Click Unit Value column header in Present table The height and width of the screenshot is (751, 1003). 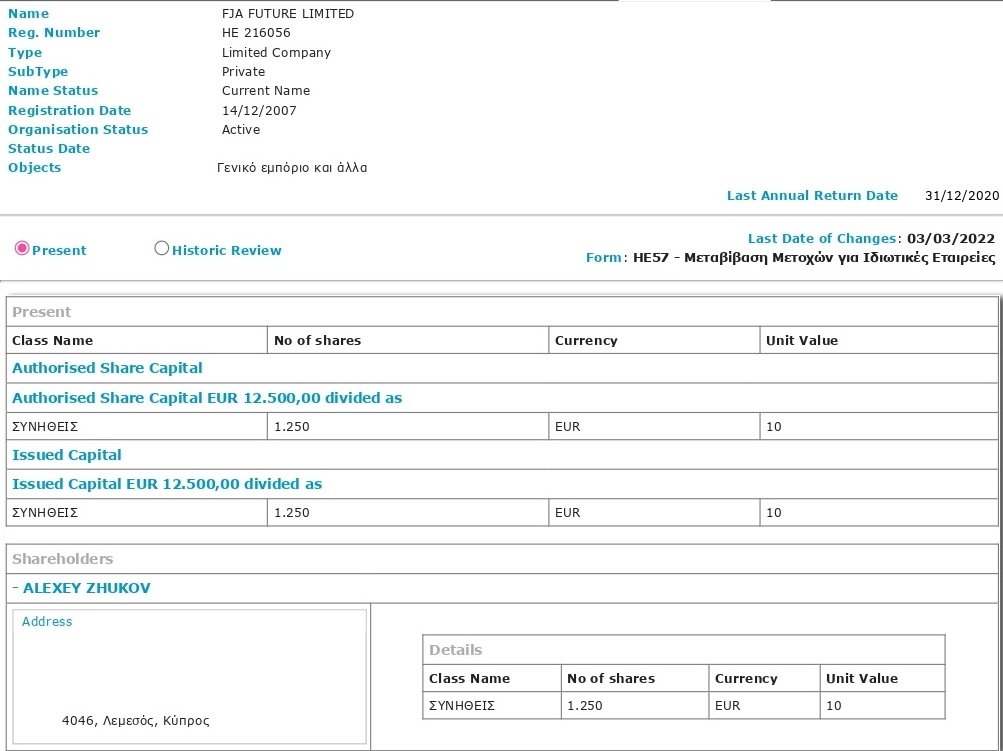click(x=802, y=340)
